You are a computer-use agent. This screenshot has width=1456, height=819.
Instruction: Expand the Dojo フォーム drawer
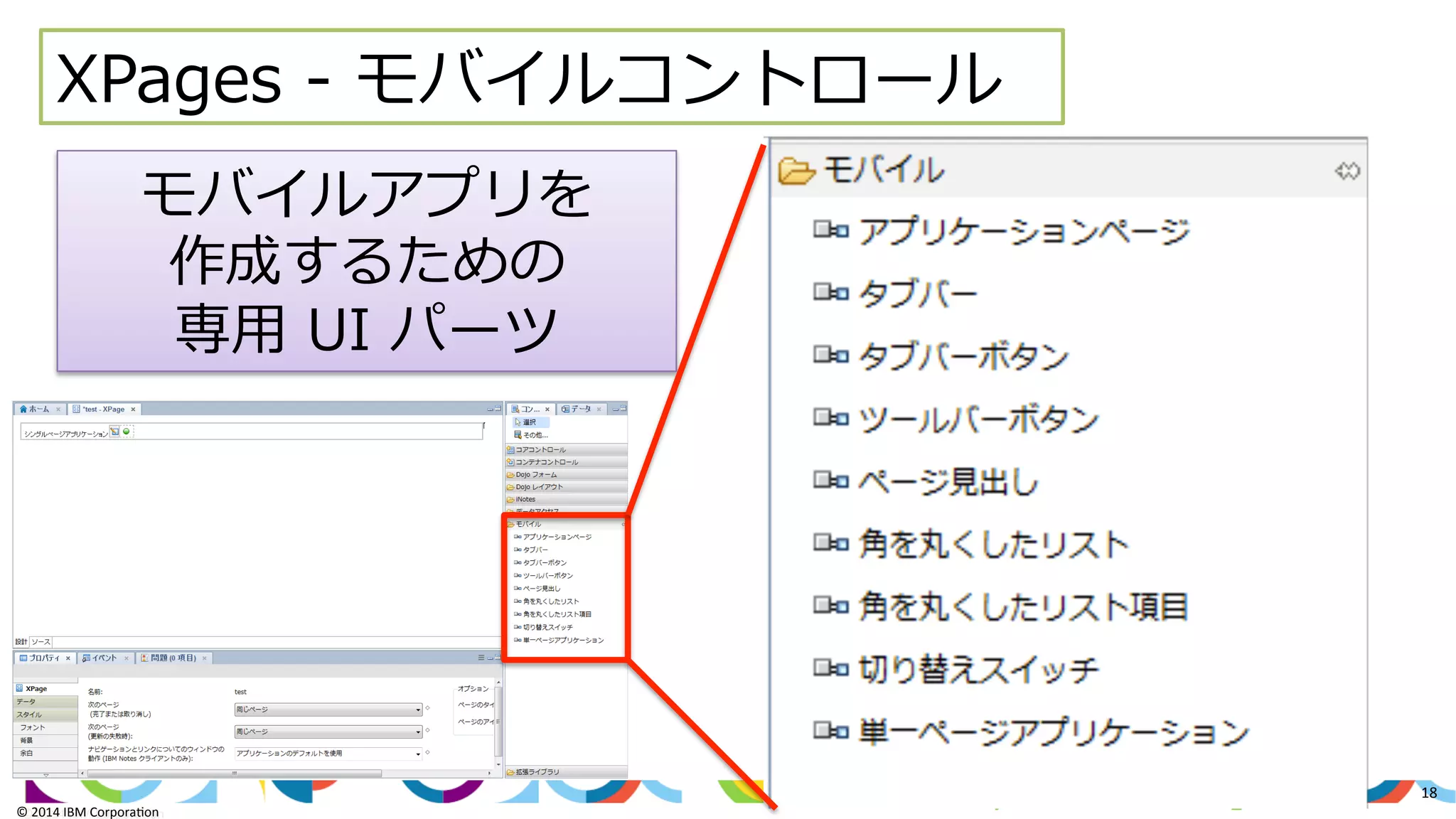(566, 474)
